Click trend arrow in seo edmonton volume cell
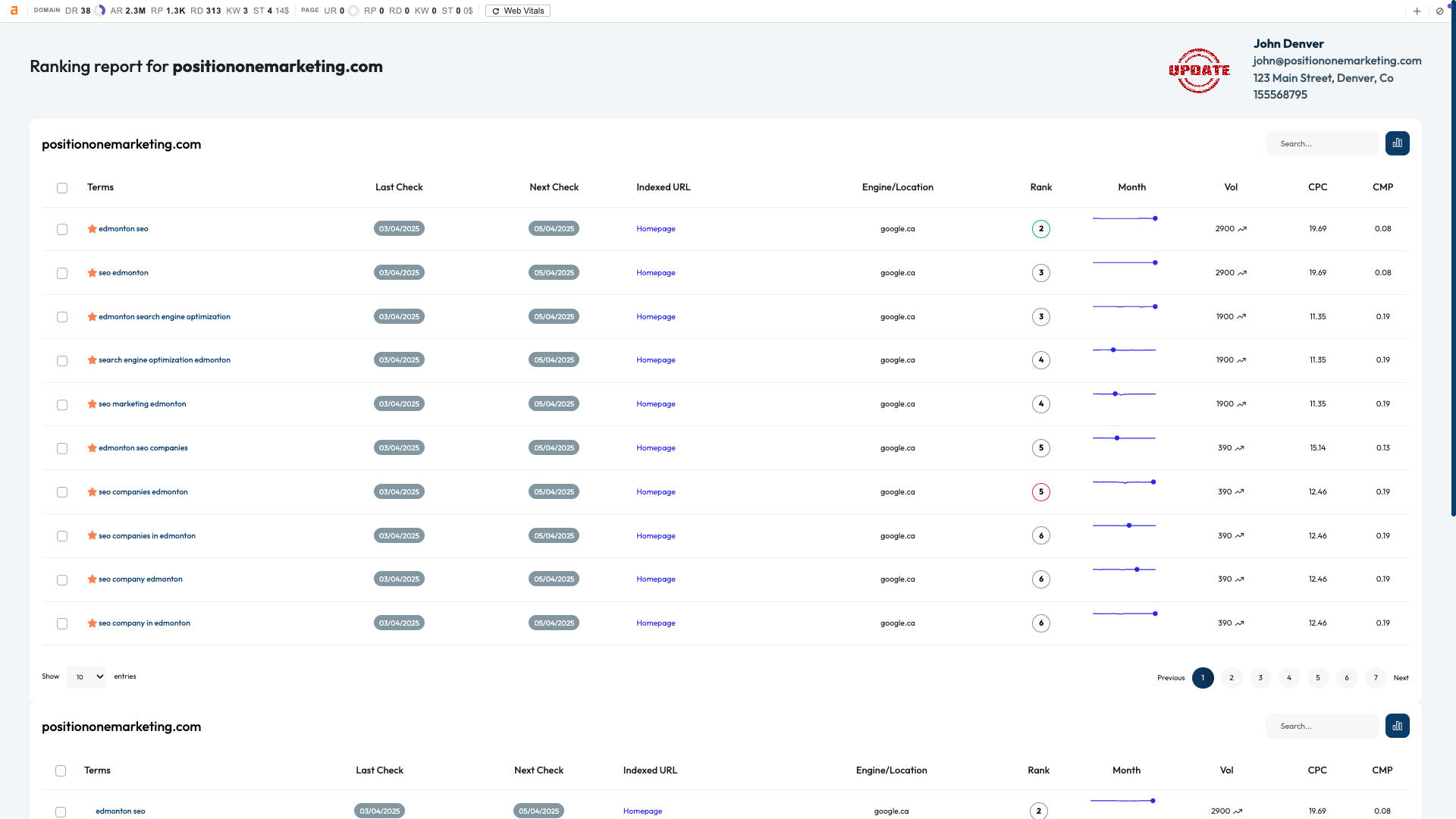Image resolution: width=1456 pixels, height=819 pixels. (x=1242, y=273)
